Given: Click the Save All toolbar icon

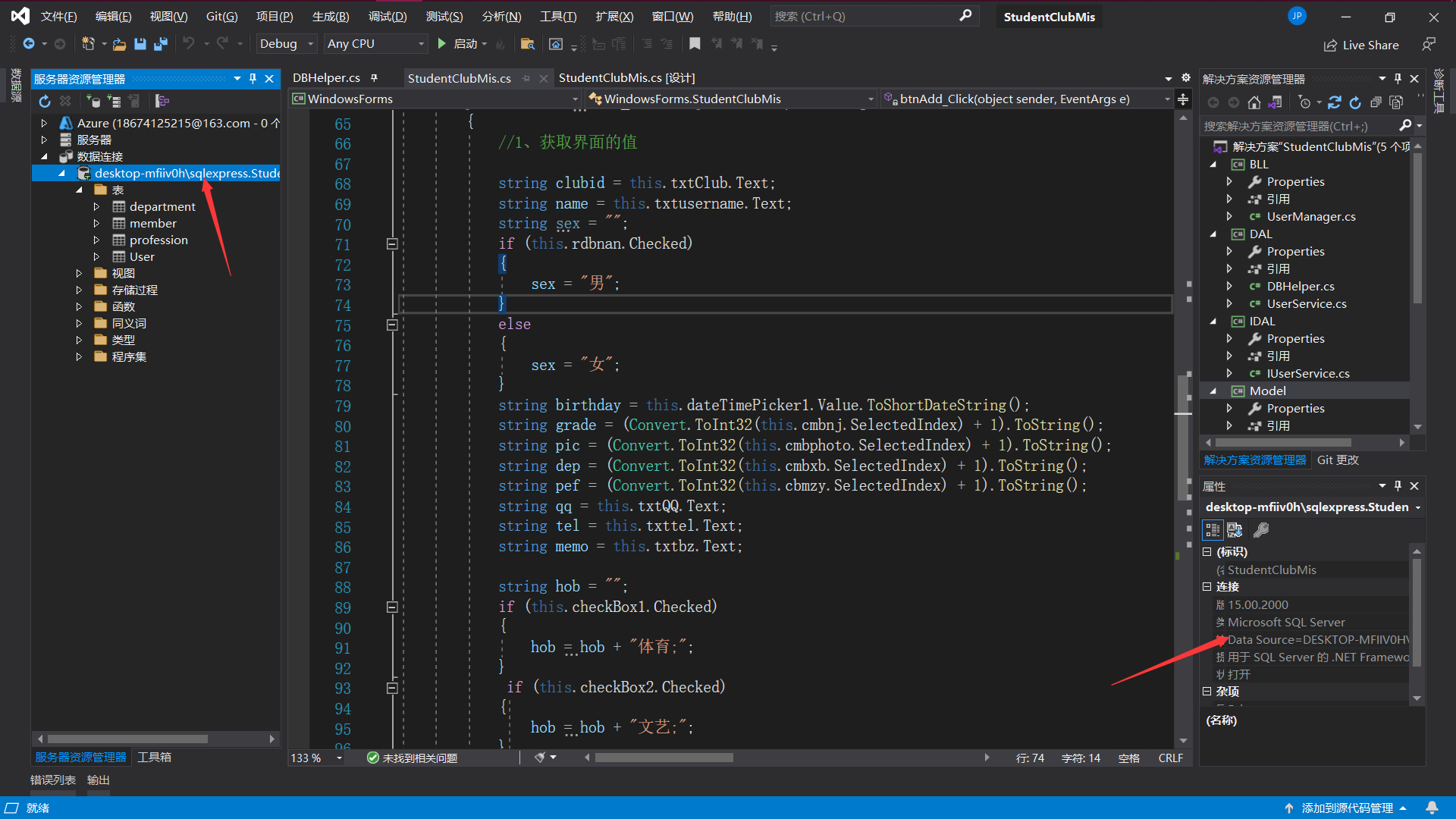Looking at the screenshot, I should pos(160,44).
